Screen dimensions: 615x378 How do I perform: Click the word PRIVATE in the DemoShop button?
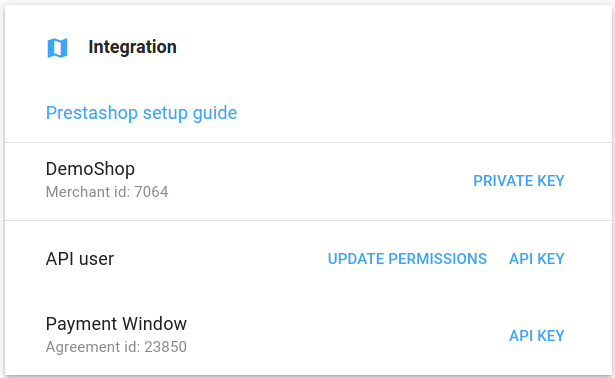click(x=503, y=181)
